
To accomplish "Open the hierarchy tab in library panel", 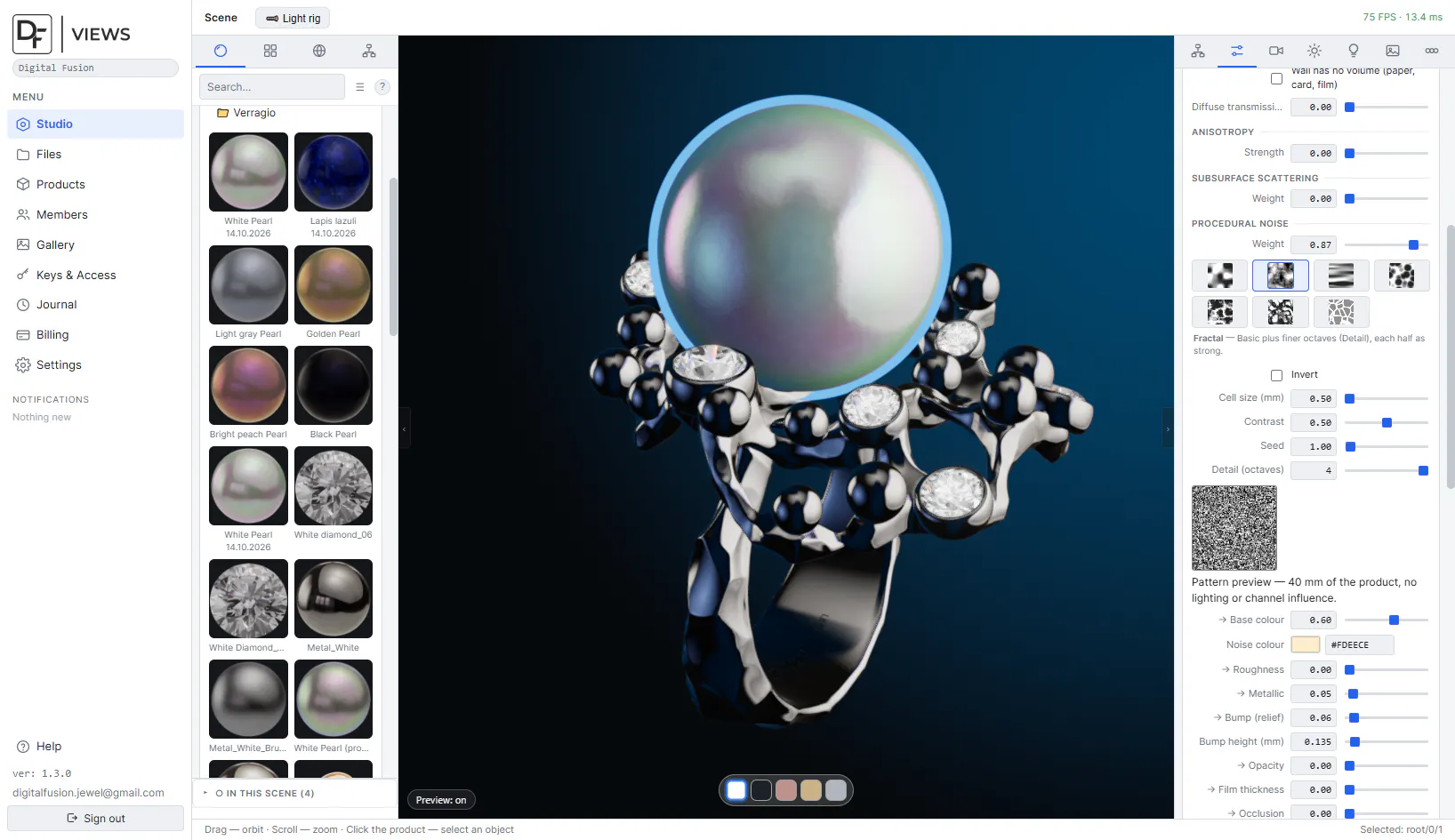I will pyautogui.click(x=369, y=51).
